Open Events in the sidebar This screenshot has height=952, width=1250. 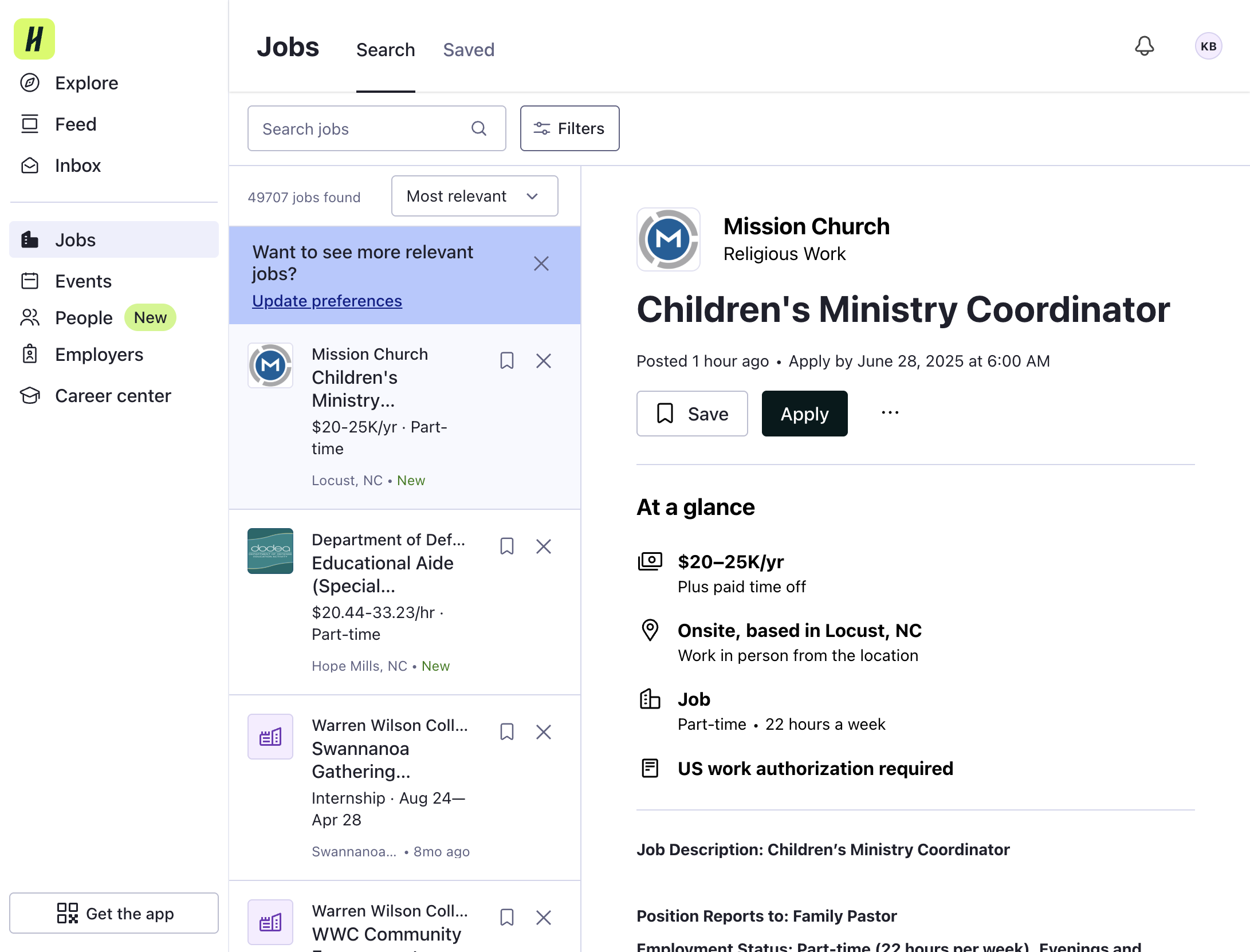tap(66, 281)
